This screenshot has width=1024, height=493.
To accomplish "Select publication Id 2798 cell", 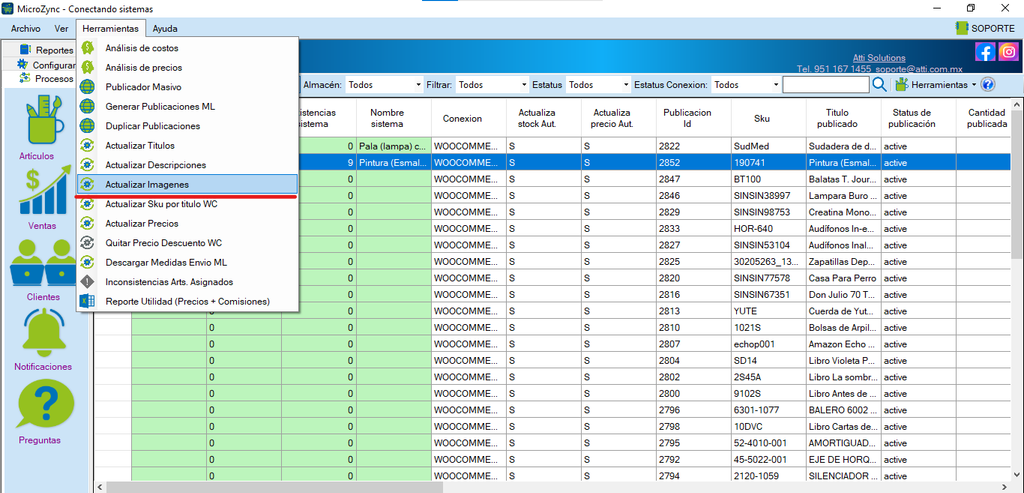I will (694, 426).
